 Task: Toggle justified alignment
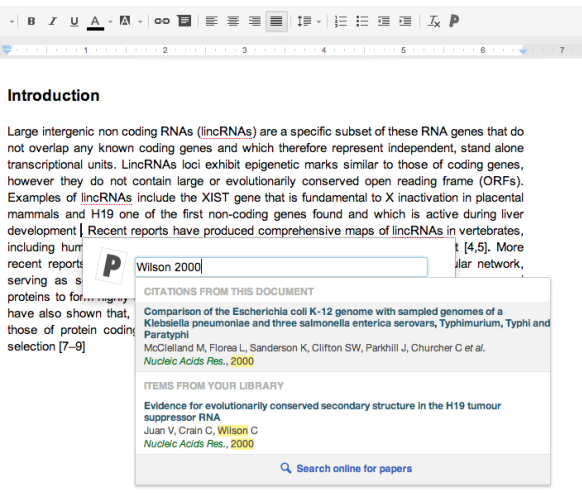(277, 21)
